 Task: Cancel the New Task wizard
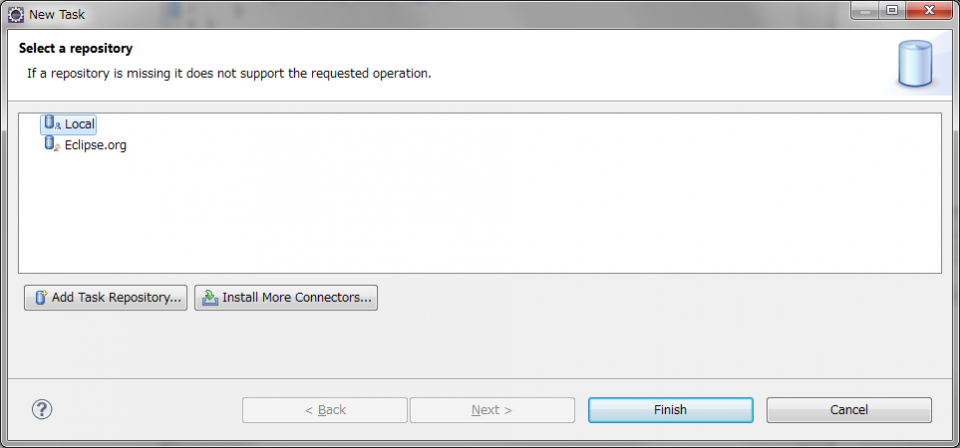(849, 410)
